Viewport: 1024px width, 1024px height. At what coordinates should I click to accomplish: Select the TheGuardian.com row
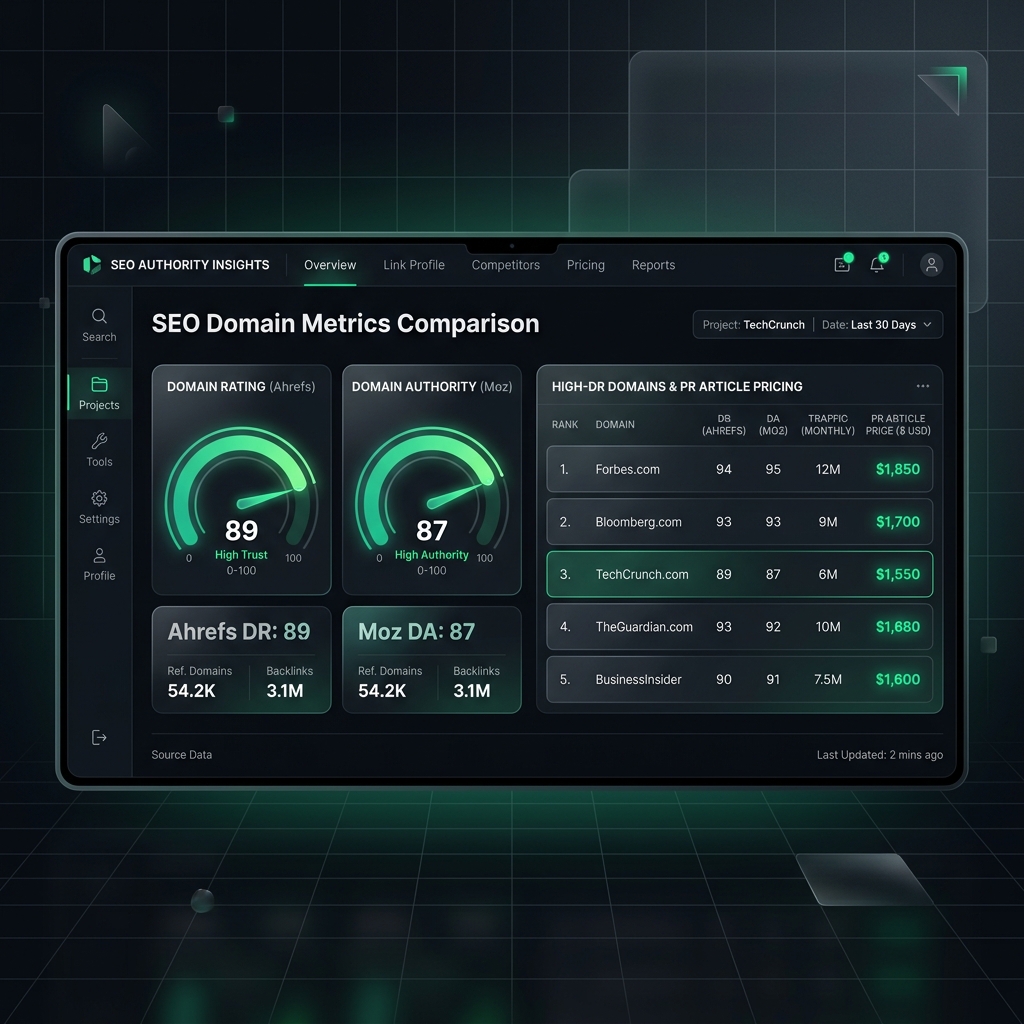[x=739, y=627]
